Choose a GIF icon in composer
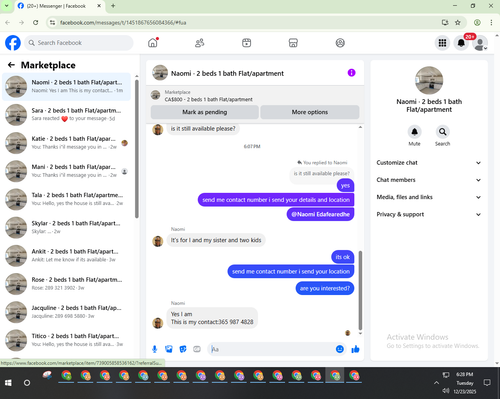 pyautogui.click(x=197, y=349)
